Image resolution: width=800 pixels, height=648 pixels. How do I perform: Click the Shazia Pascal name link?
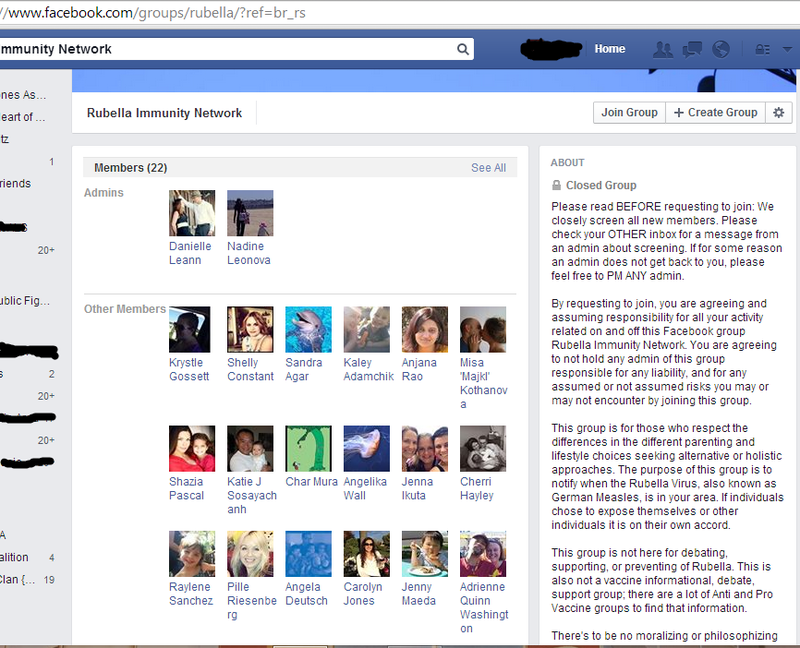pyautogui.click(x=186, y=488)
